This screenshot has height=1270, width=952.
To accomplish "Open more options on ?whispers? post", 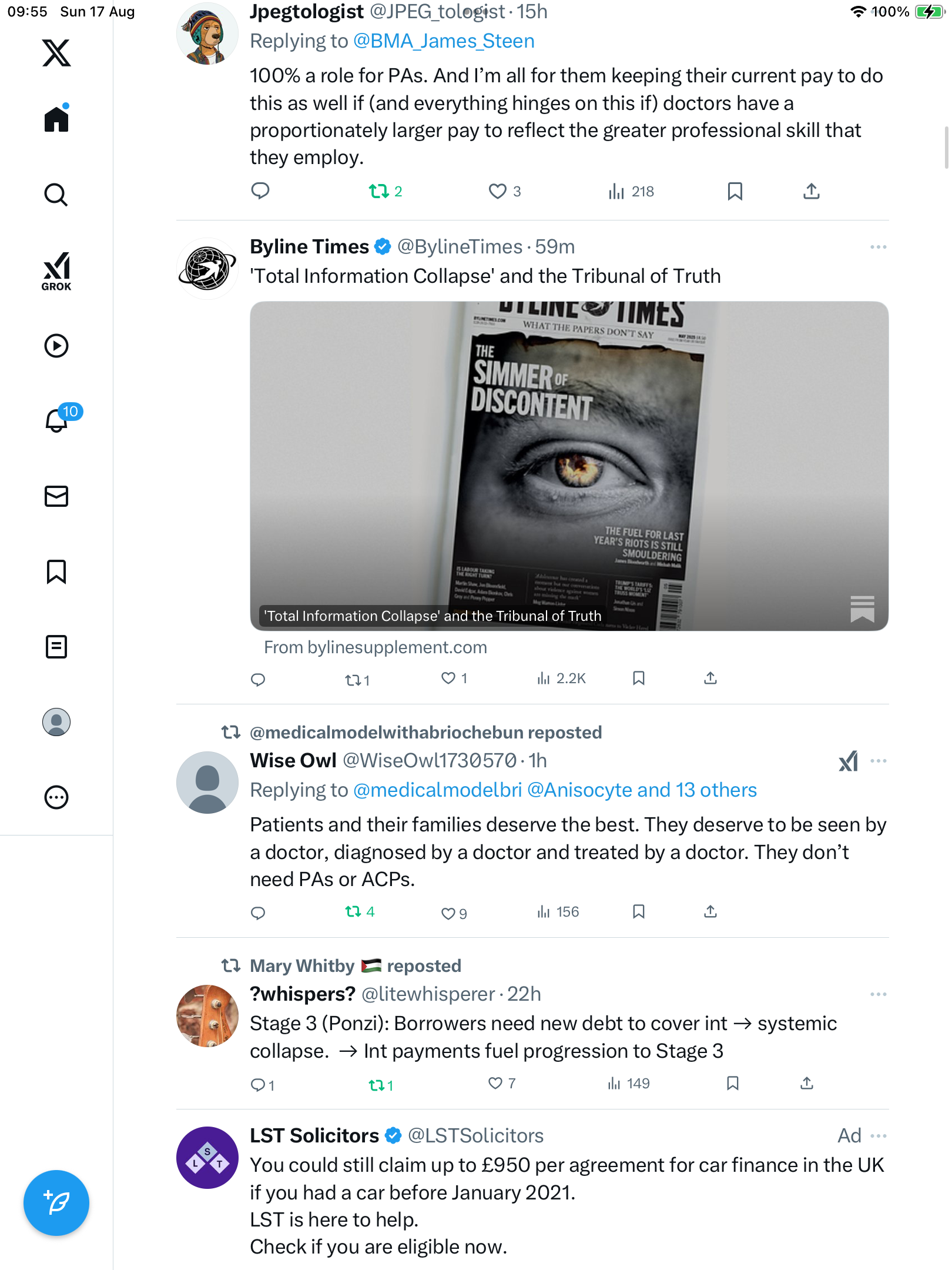I will point(878,994).
